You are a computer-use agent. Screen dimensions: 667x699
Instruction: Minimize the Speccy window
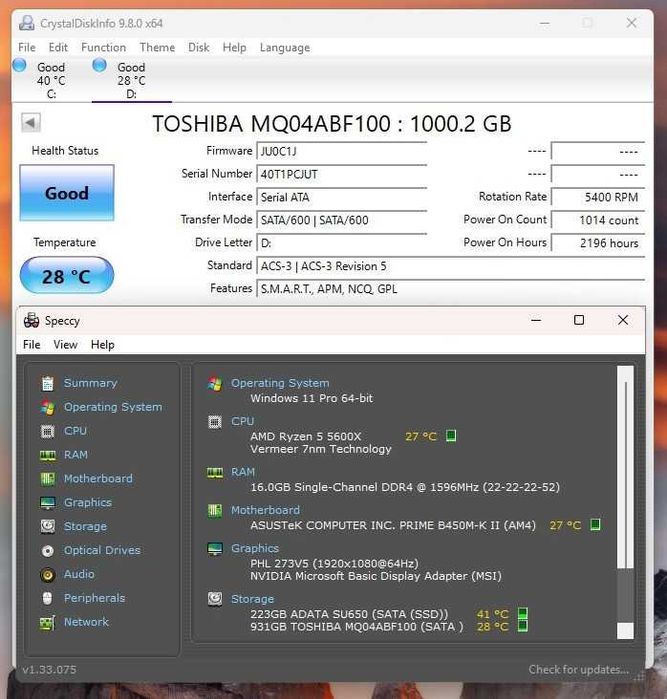536,320
